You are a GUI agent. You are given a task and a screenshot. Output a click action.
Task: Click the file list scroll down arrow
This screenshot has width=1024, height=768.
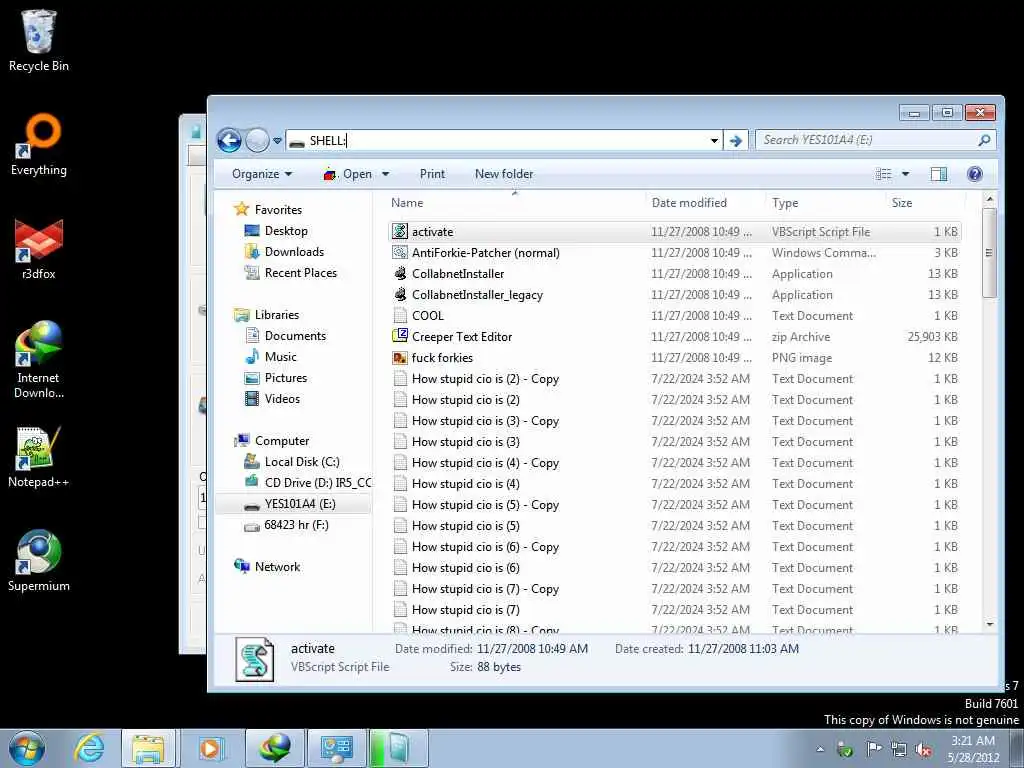pos(990,624)
